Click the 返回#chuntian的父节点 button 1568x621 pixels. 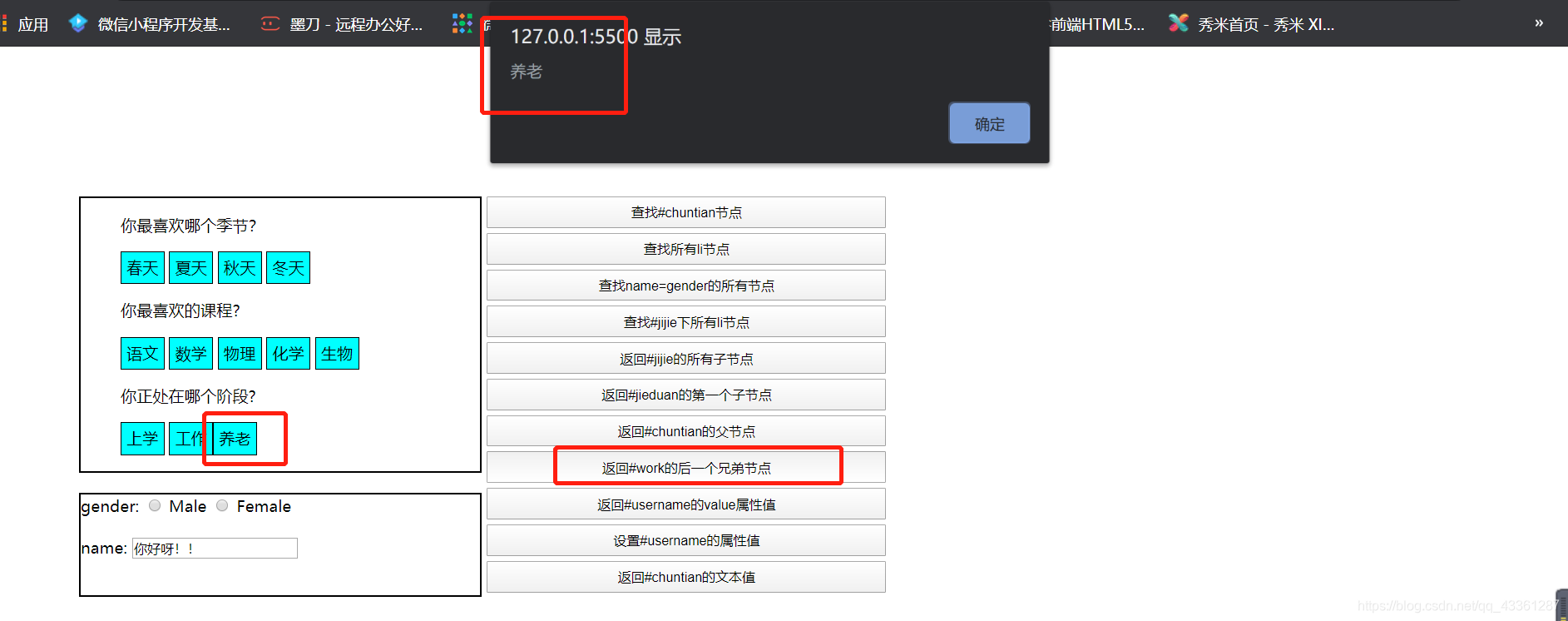686,431
